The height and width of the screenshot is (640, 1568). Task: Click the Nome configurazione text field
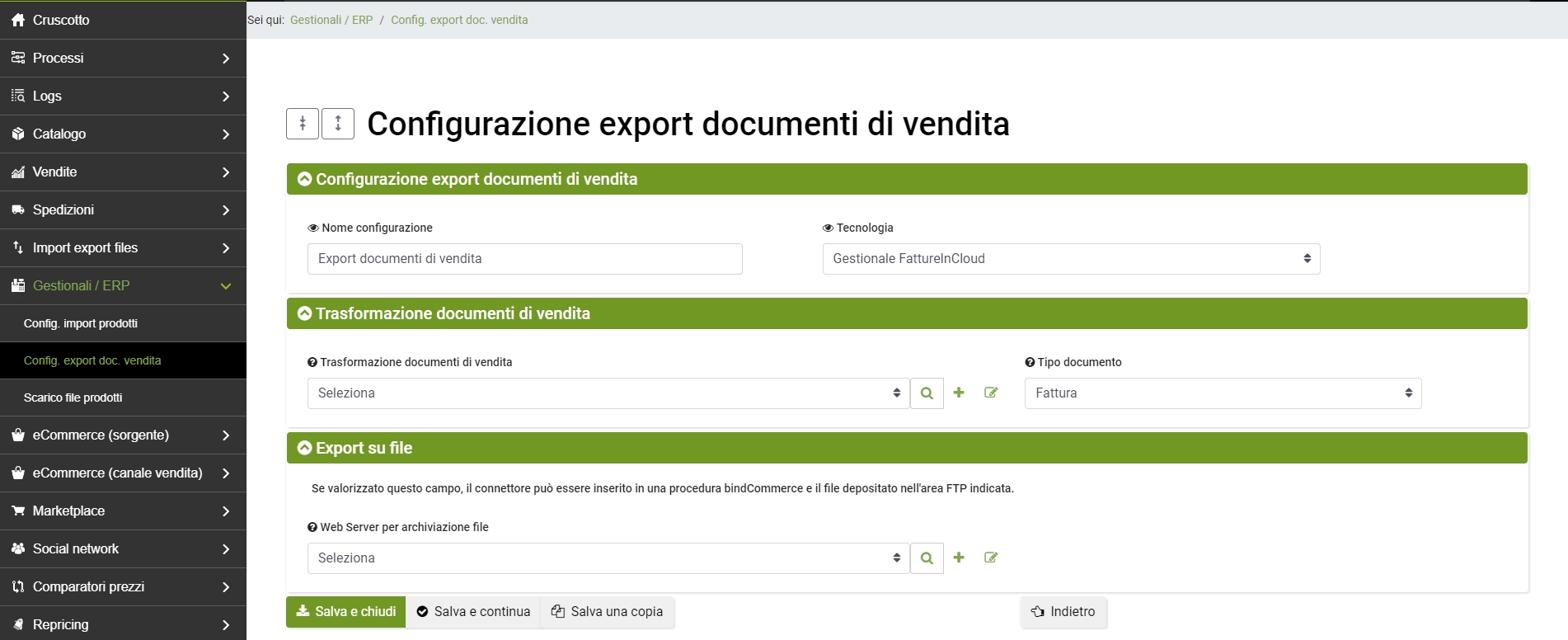(524, 259)
